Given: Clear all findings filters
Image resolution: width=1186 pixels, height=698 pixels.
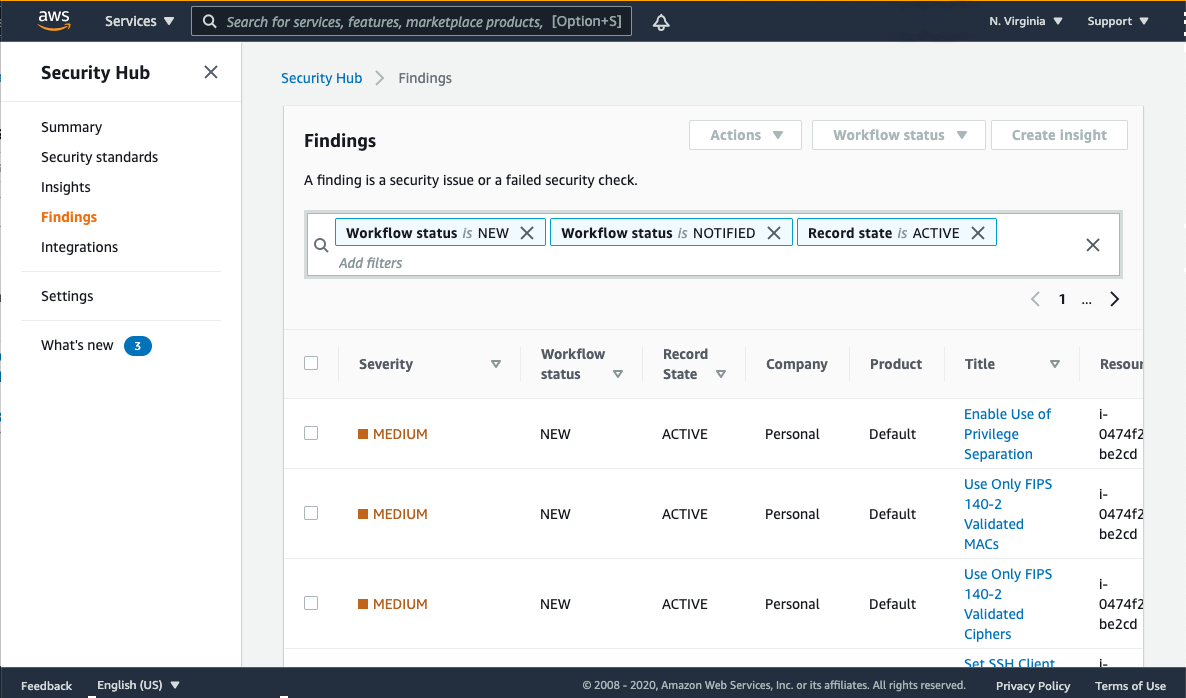Looking at the screenshot, I should pos(1092,244).
